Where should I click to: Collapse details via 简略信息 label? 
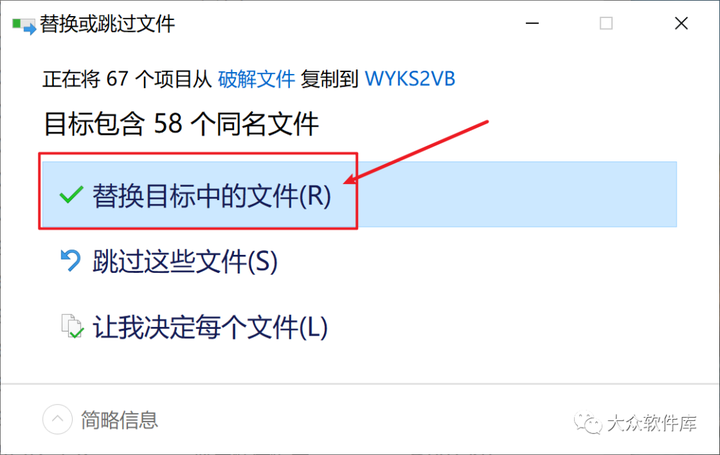(x=119, y=420)
